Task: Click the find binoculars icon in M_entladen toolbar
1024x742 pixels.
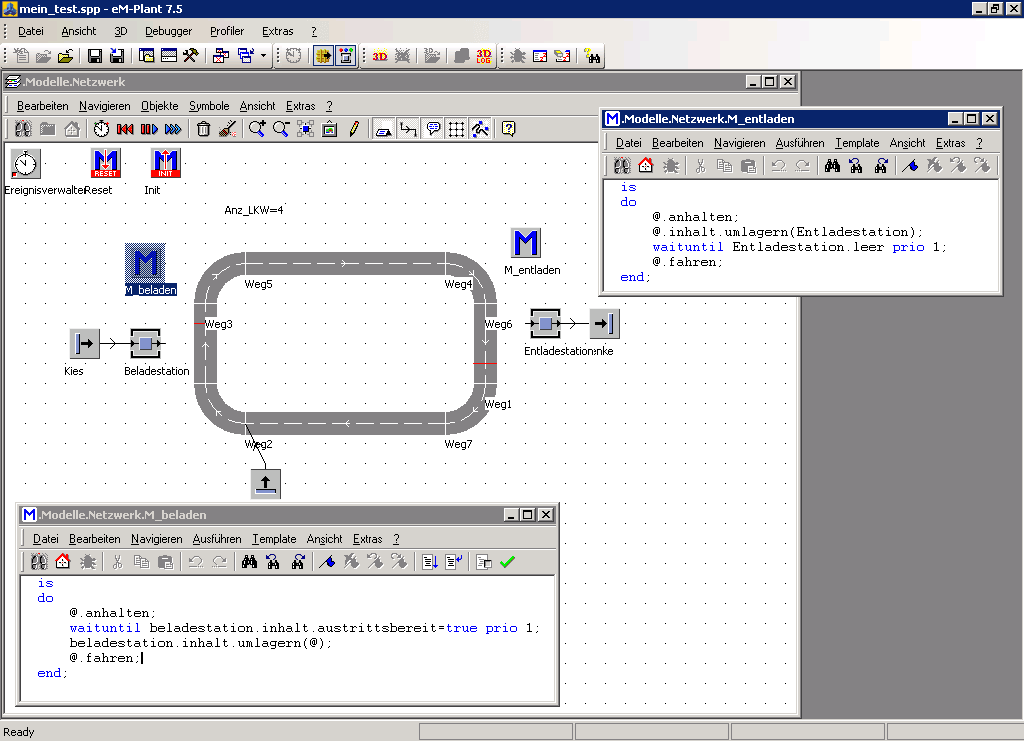Action: [832, 166]
